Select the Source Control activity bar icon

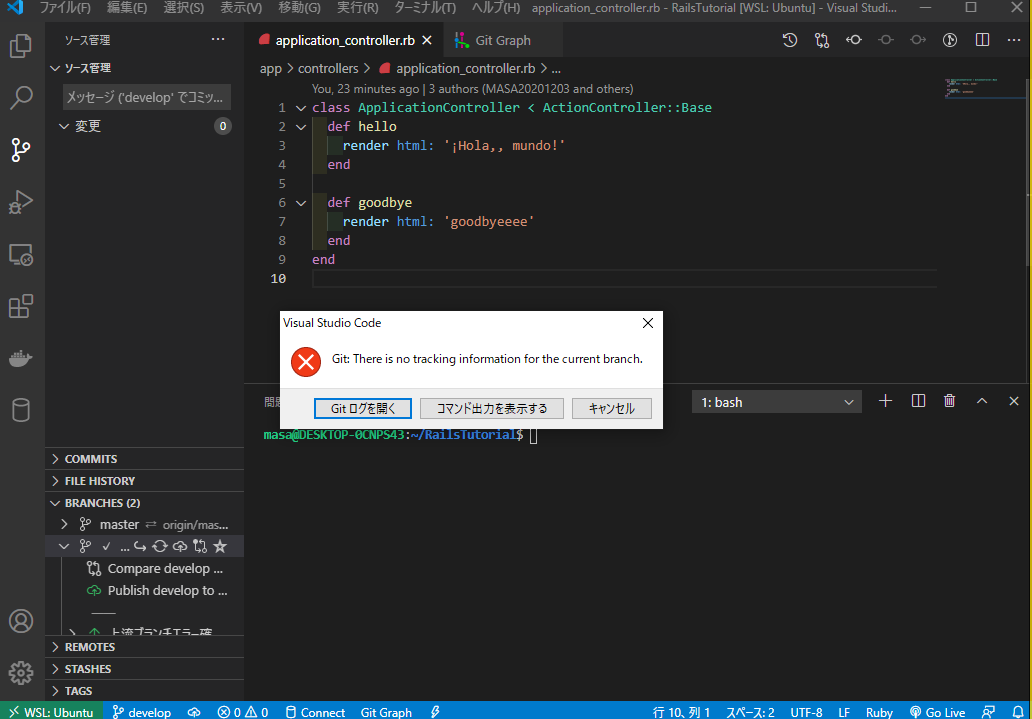(x=20, y=150)
